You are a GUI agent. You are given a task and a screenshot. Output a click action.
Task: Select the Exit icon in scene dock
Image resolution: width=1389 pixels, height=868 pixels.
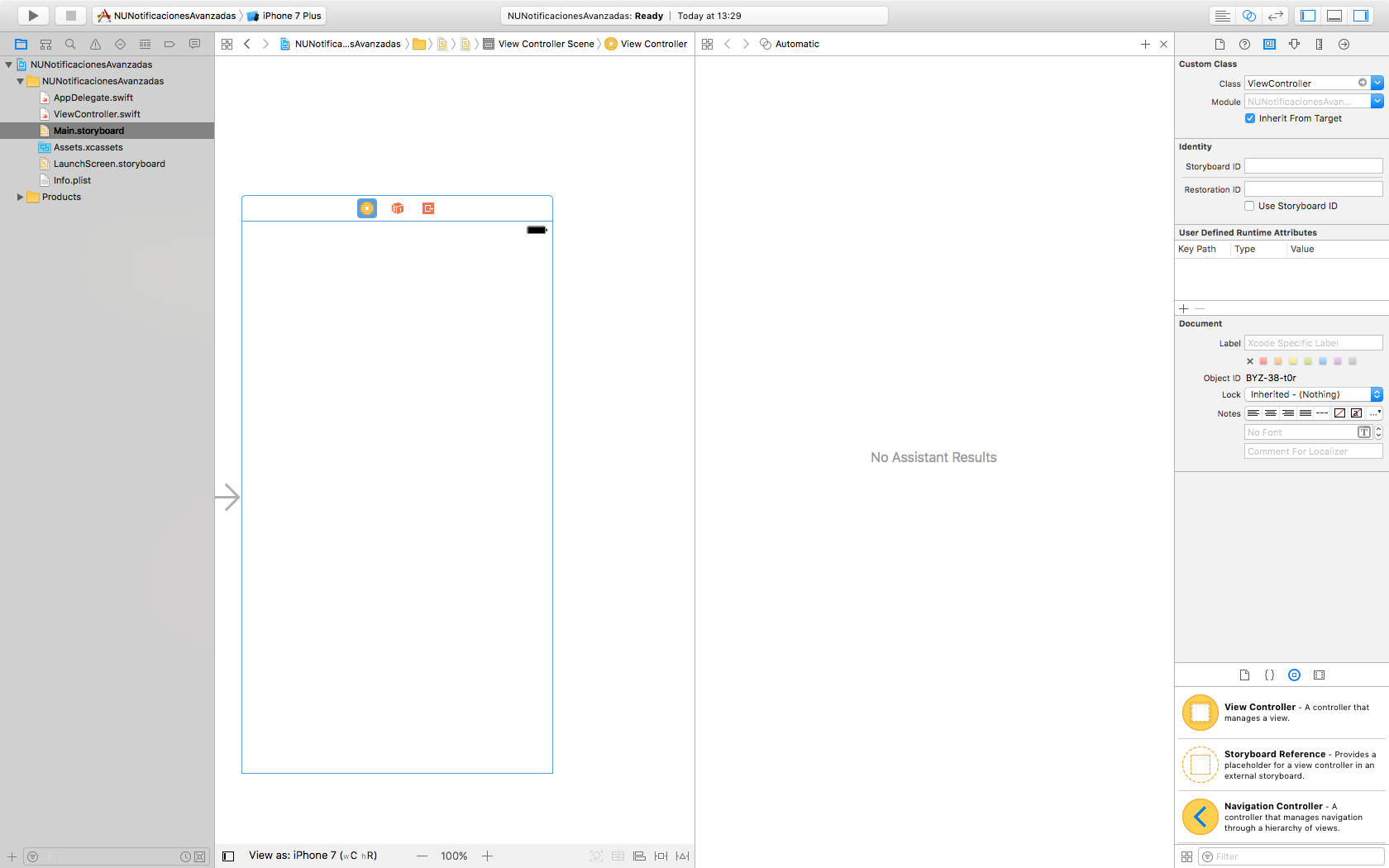pyautogui.click(x=428, y=208)
